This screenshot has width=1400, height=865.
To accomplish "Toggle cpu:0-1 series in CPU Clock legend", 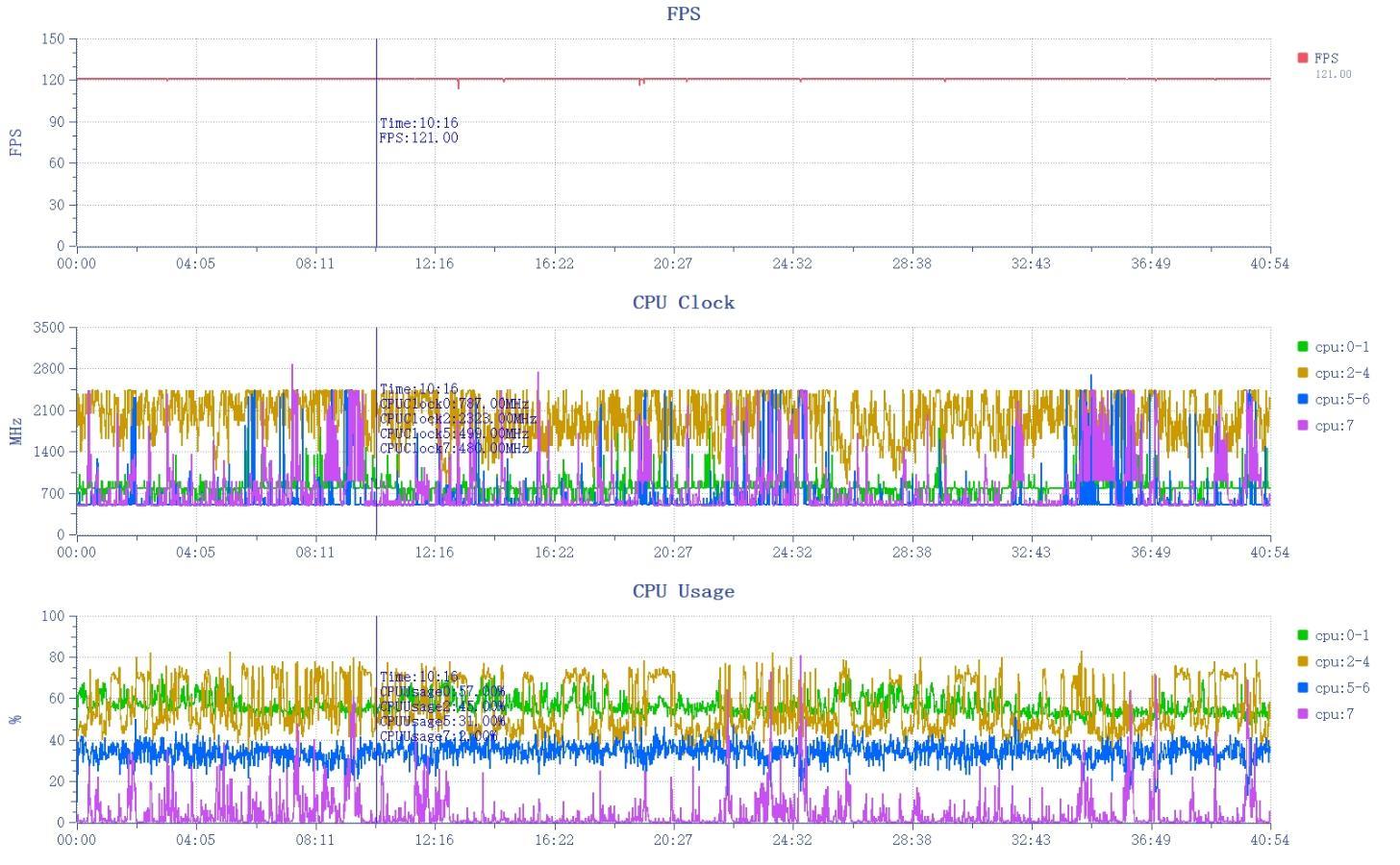I will (x=1333, y=347).
